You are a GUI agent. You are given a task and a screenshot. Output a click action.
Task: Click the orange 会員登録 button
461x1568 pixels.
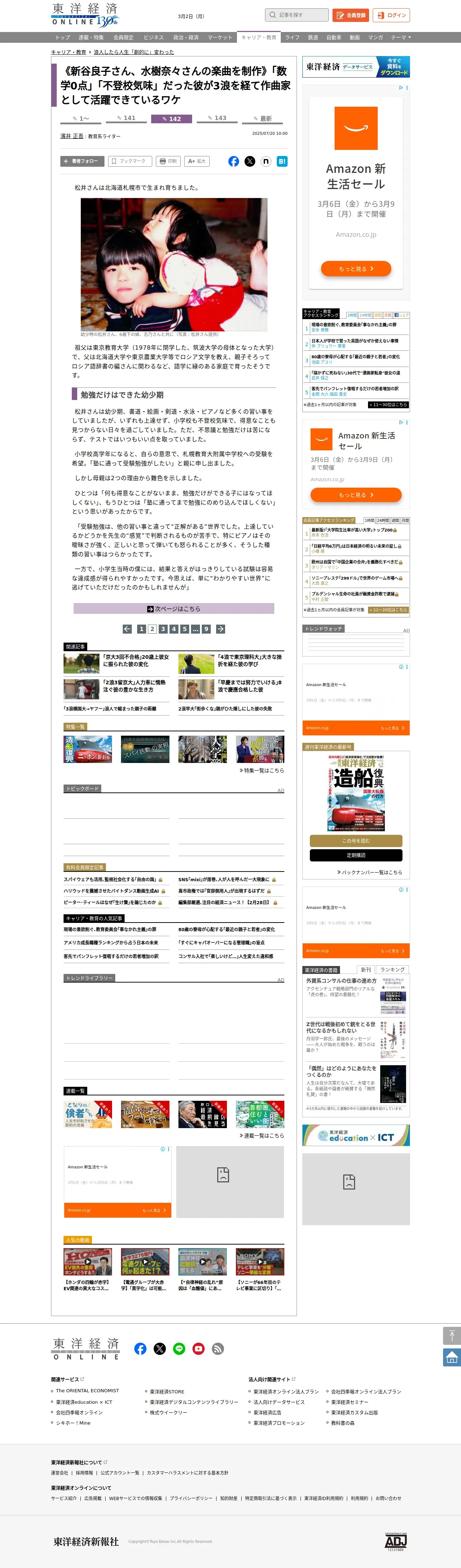[351, 15]
